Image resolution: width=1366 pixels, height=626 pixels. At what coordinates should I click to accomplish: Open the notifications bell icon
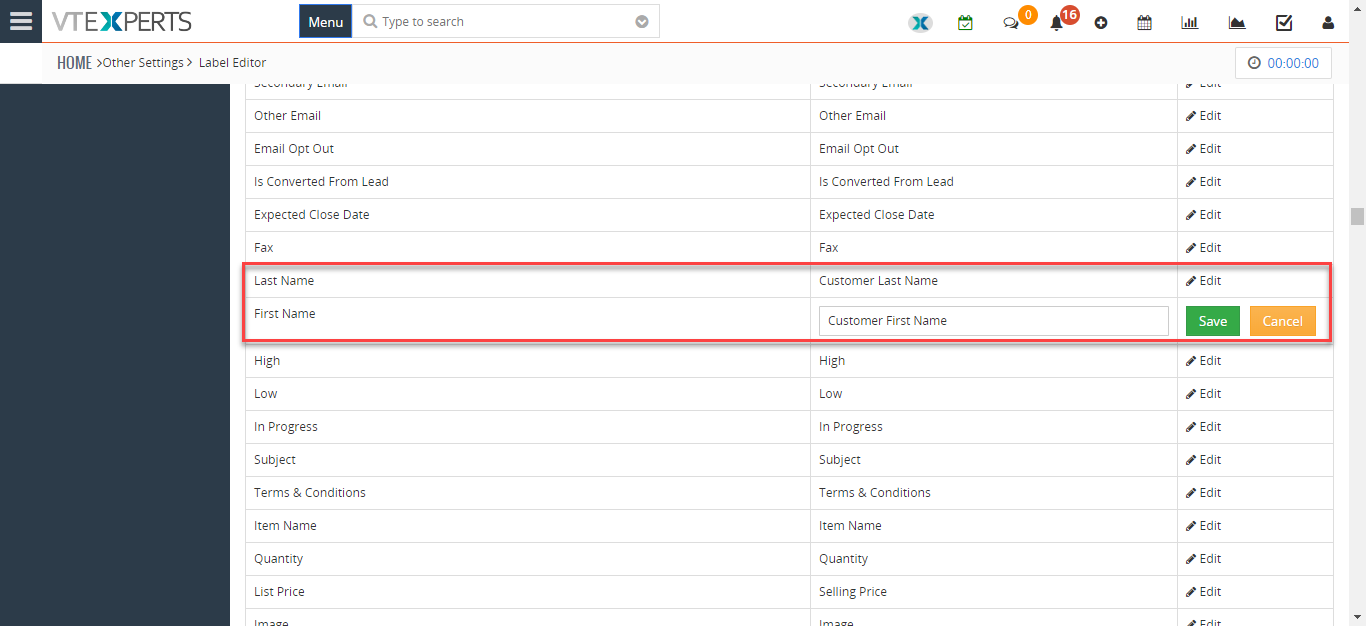1056,23
